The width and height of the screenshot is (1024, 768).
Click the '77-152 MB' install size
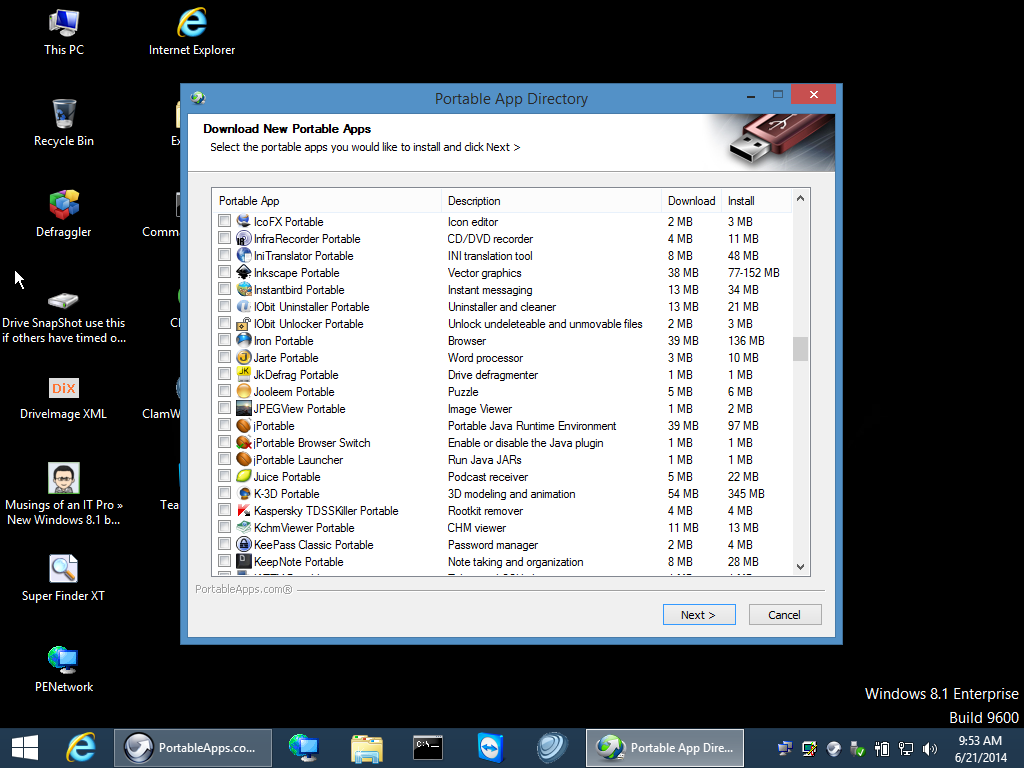pos(754,272)
